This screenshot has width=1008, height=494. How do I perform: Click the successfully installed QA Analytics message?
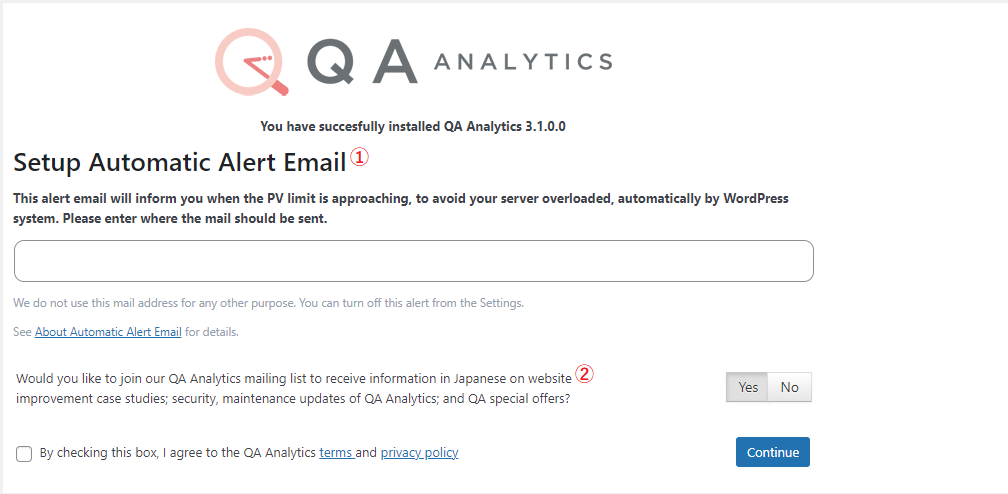click(x=413, y=126)
